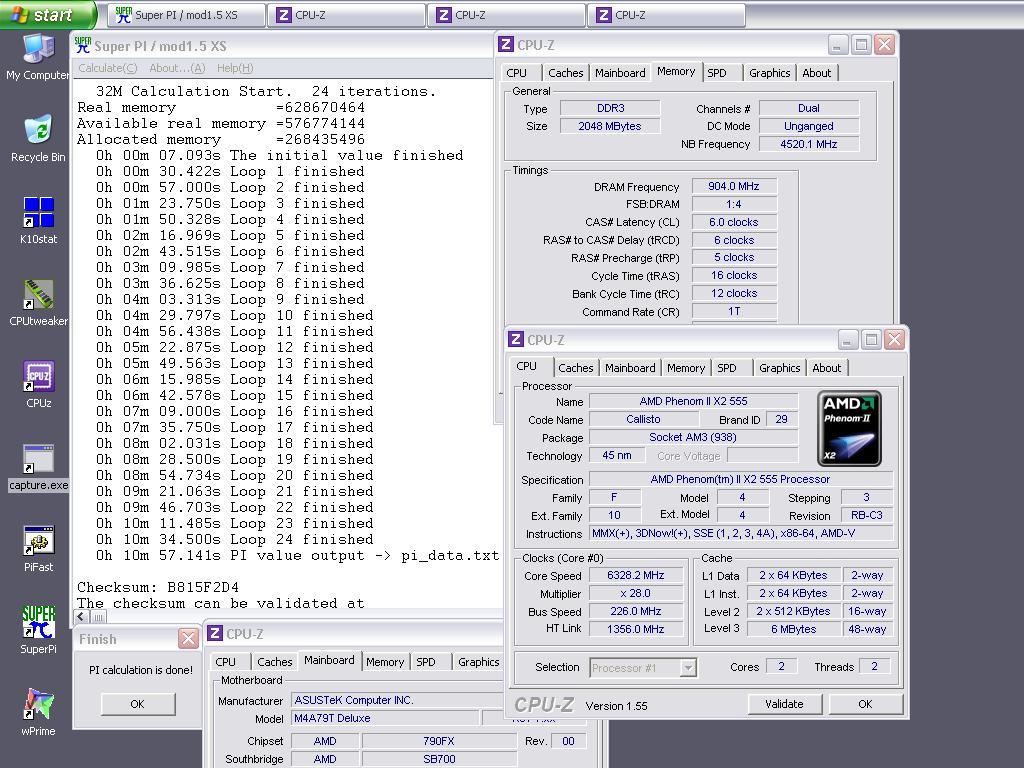This screenshot has height=768, width=1024.
Task: Switch to the second CPU-Z taskbar button
Action: [x=506, y=15]
